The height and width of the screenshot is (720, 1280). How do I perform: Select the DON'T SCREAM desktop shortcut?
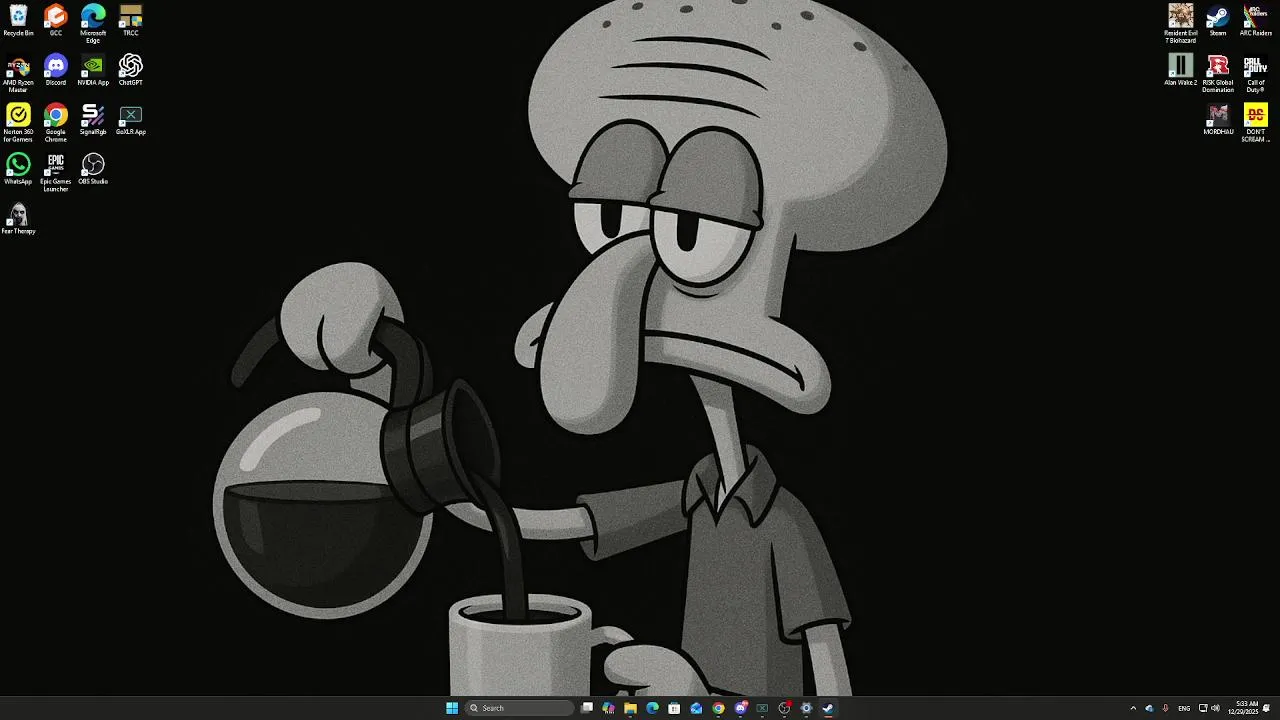(1256, 122)
